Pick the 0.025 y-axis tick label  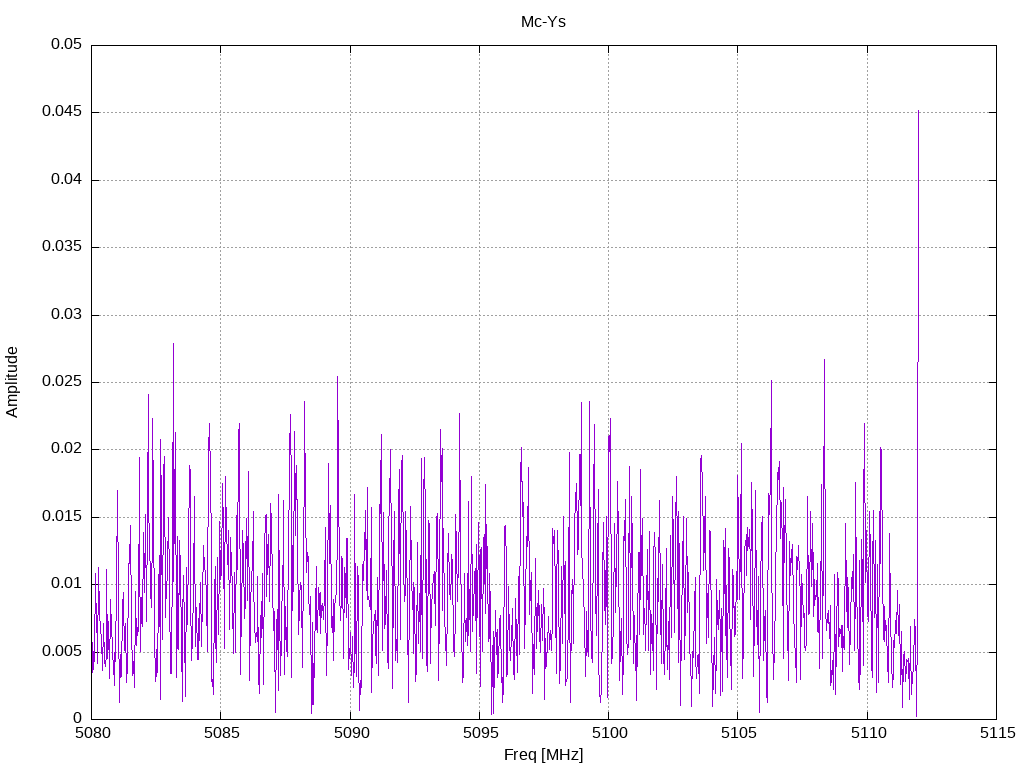pyautogui.click(x=62, y=382)
